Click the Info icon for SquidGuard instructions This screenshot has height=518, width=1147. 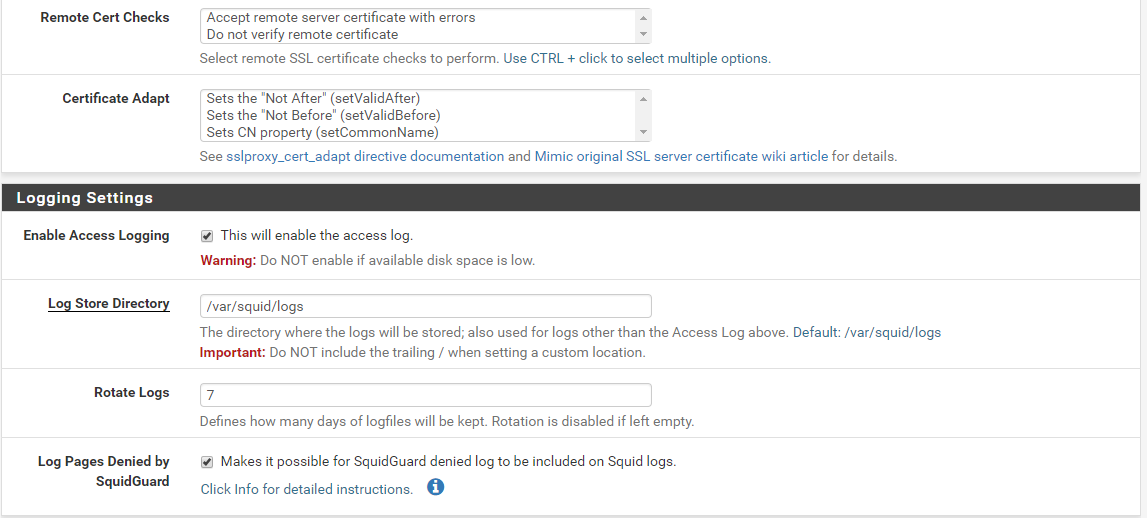tap(435, 488)
